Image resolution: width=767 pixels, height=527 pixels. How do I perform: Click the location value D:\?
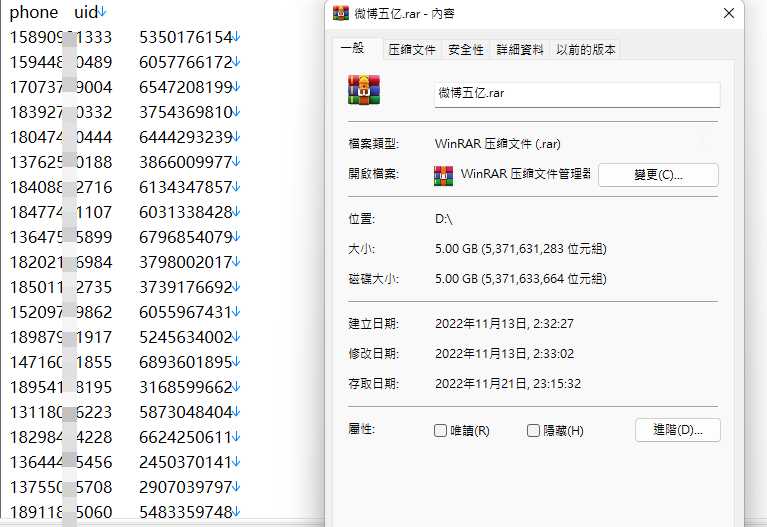[x=444, y=219]
